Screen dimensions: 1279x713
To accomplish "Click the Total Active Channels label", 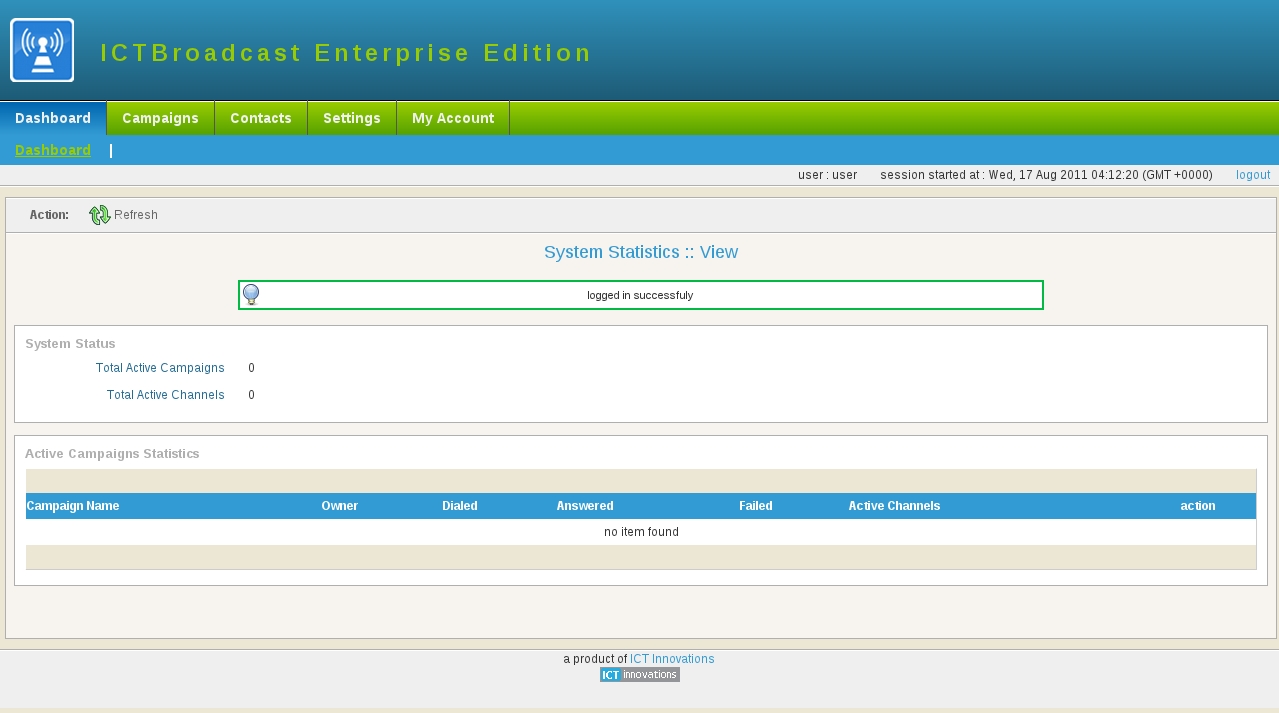I will click(166, 395).
